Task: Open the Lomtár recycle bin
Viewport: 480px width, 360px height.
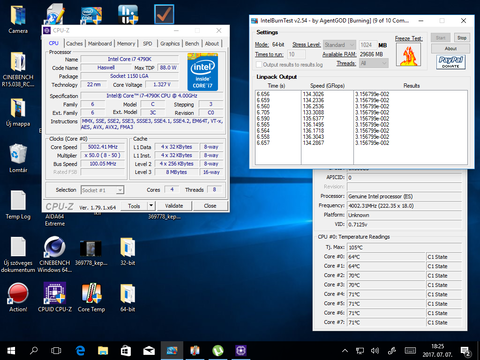Action: pyautogui.click(x=18, y=159)
